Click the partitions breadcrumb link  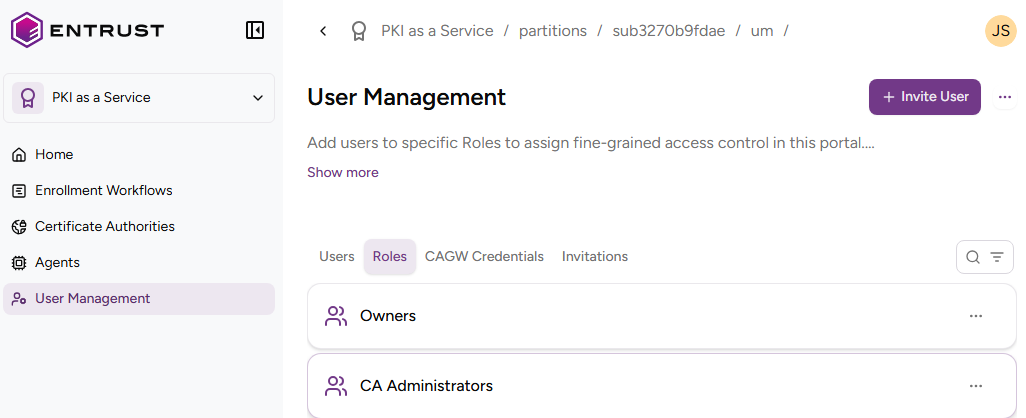click(553, 31)
